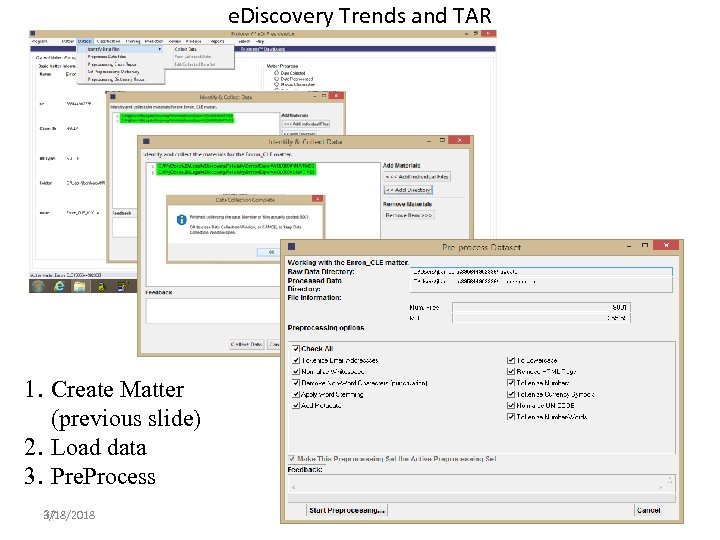
Task: Click the Collect Data button at window bottom
Action: tap(247, 344)
